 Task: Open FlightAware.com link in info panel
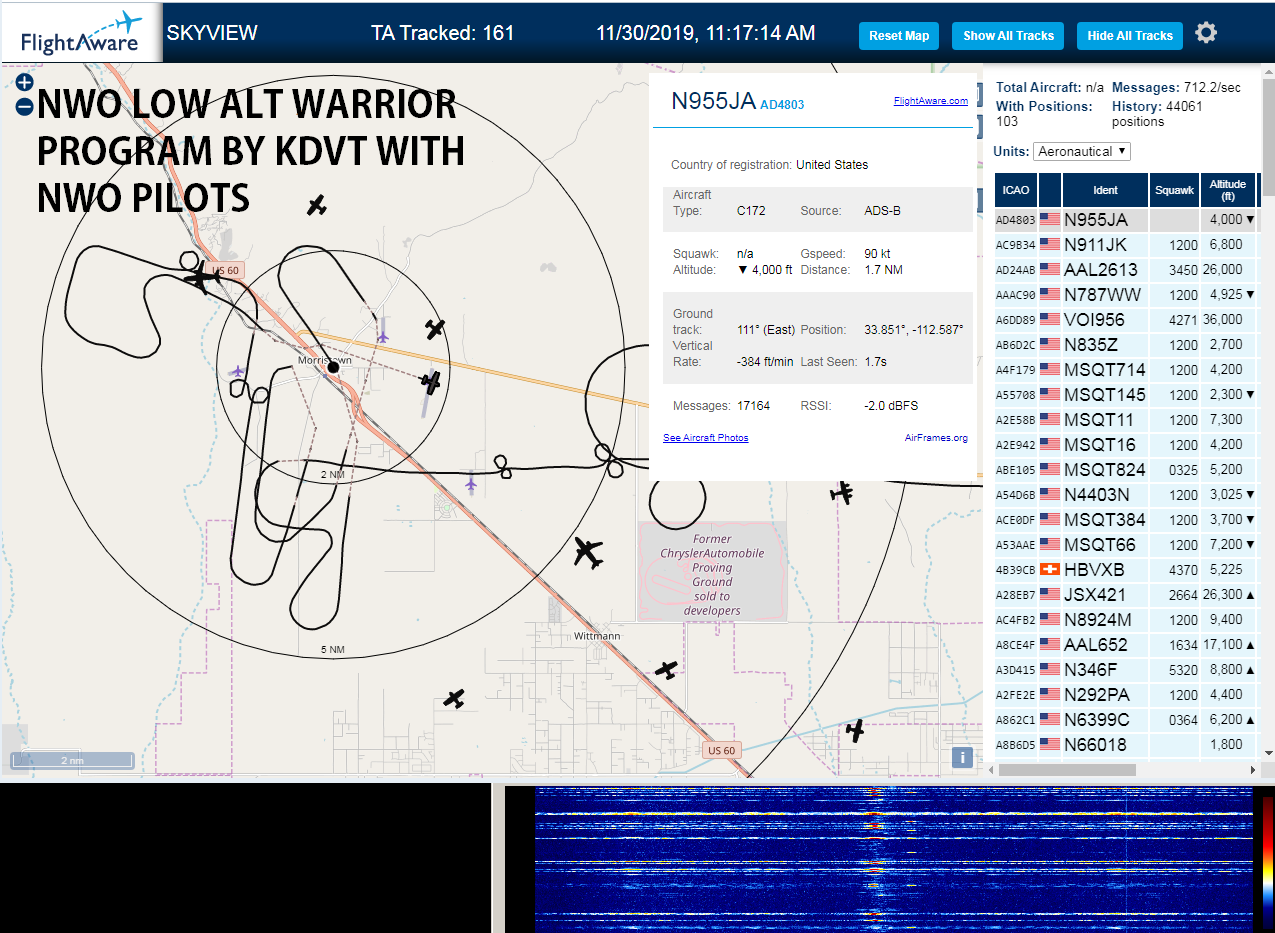[930, 100]
